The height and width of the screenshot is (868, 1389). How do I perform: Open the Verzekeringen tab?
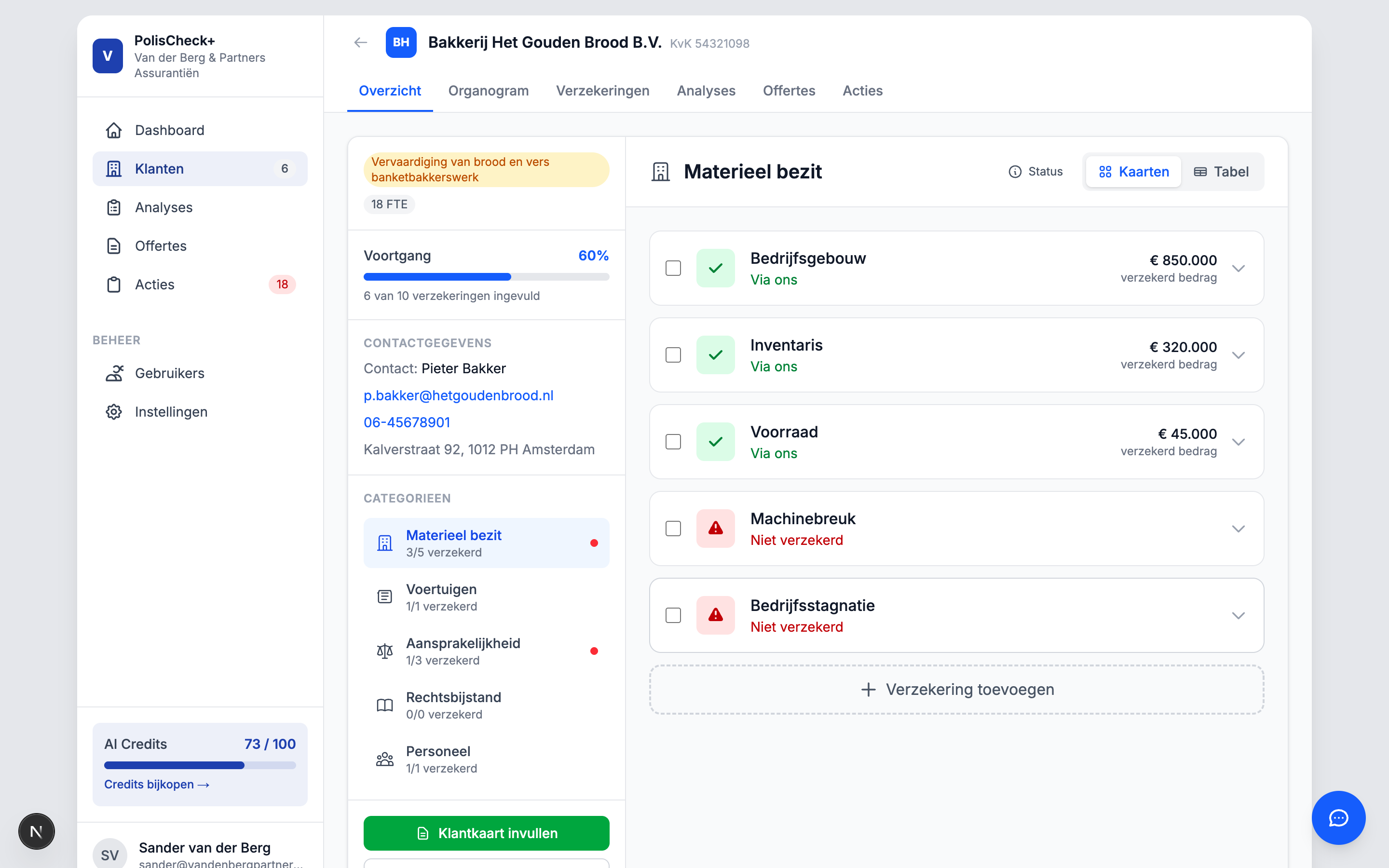pyautogui.click(x=602, y=91)
